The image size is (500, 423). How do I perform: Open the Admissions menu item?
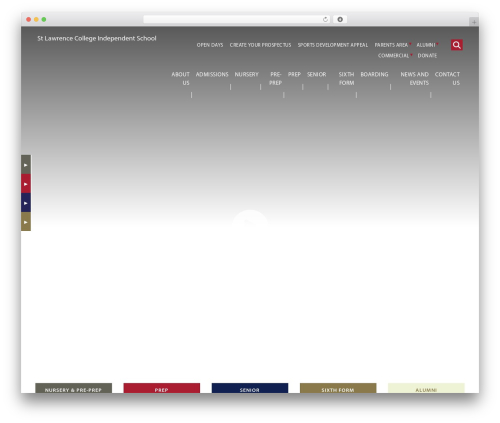click(x=212, y=74)
